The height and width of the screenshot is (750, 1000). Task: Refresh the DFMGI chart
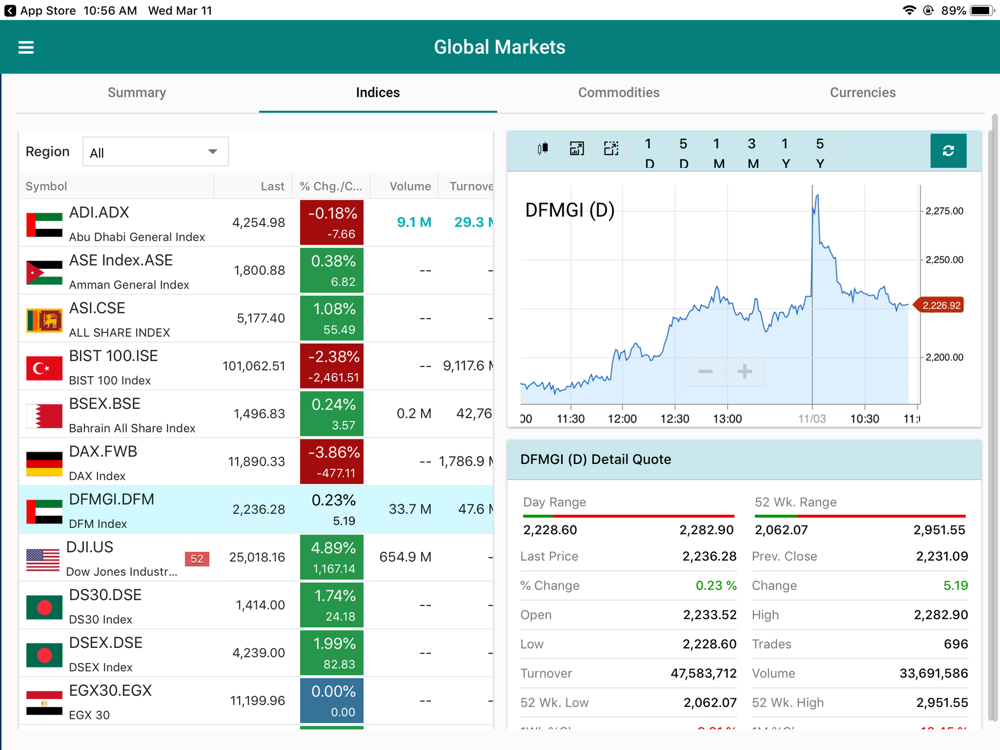tap(948, 151)
